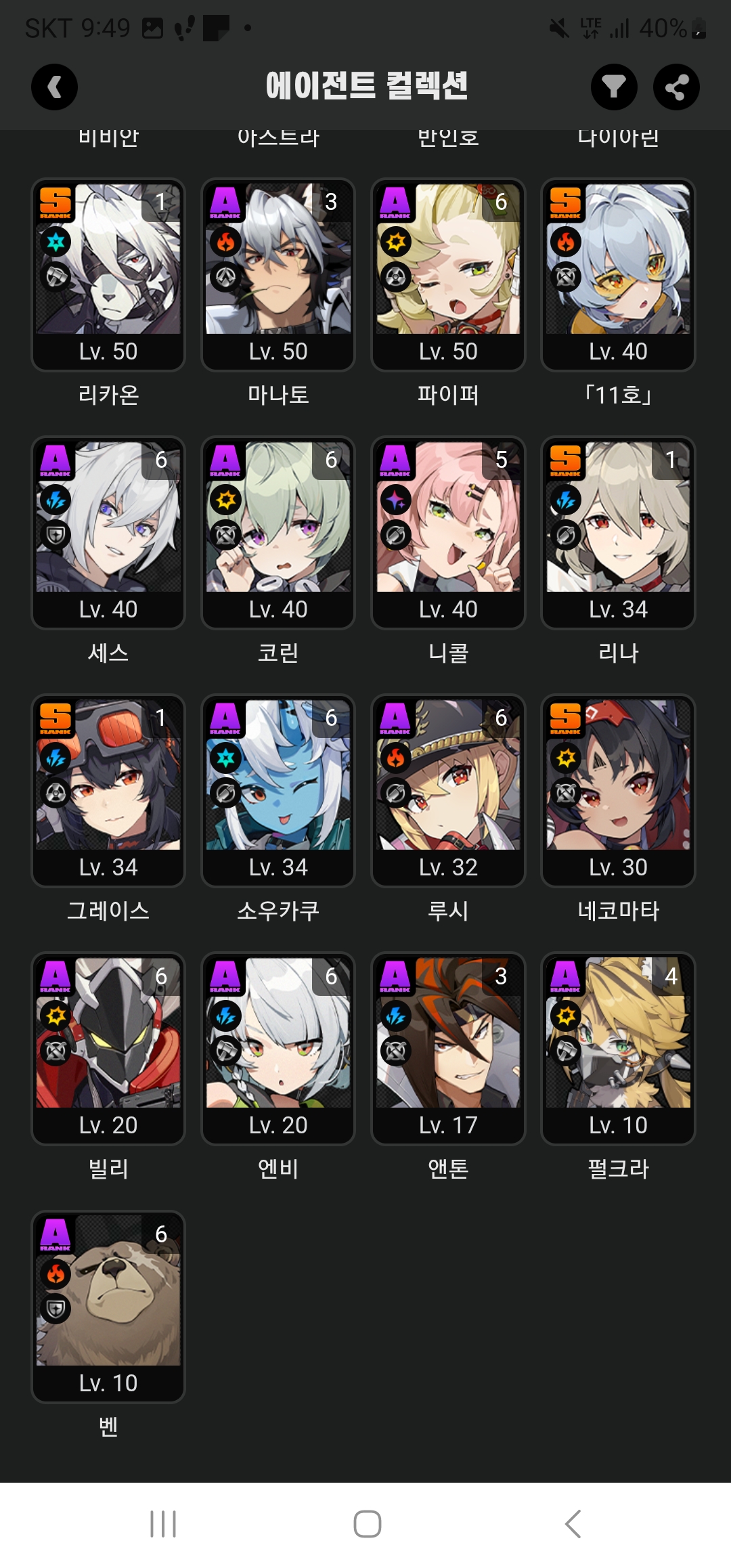Click the ether attribute icon on 니콜
Screen dimensions: 731x1568
[x=395, y=500]
